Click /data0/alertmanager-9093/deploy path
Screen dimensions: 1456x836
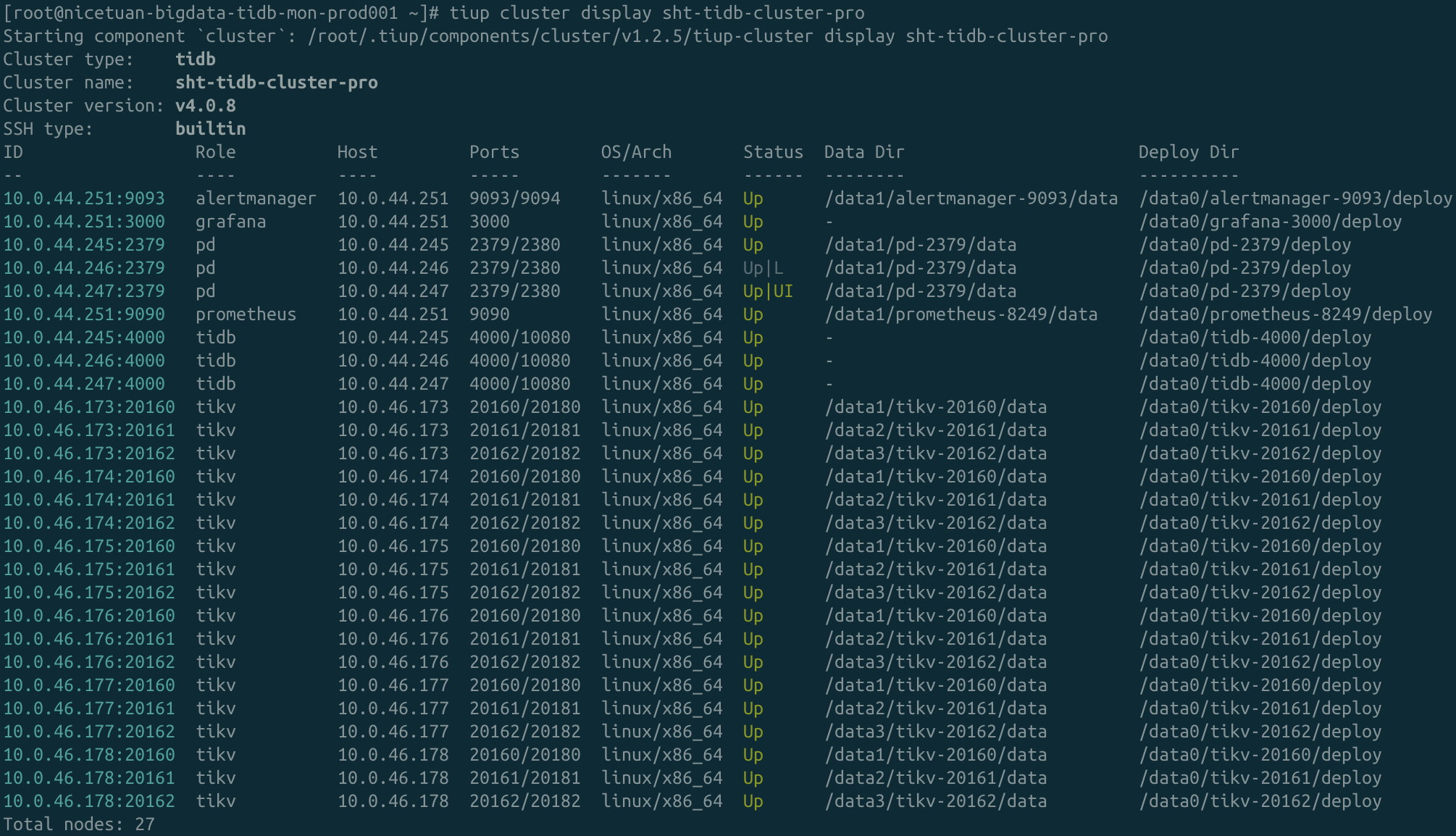point(1296,198)
